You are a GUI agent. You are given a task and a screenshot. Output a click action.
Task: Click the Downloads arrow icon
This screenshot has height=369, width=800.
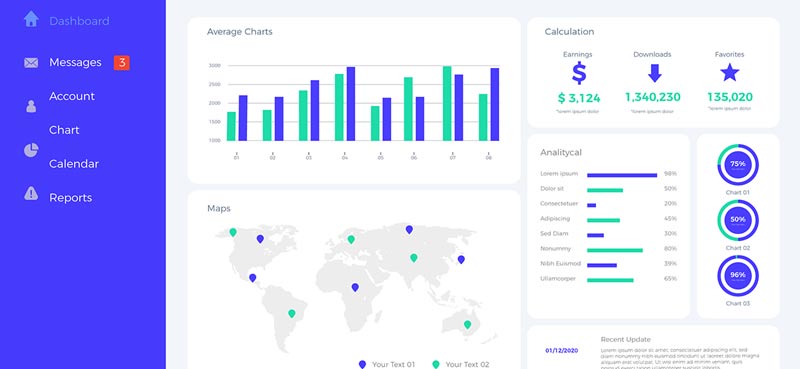655,73
